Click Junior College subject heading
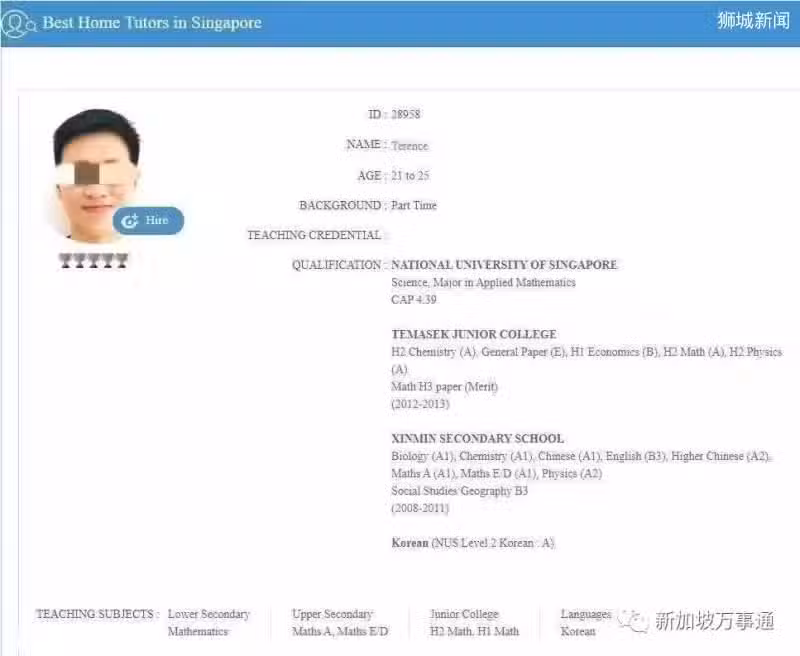Screen dimensions: 800x656 coord(464,614)
